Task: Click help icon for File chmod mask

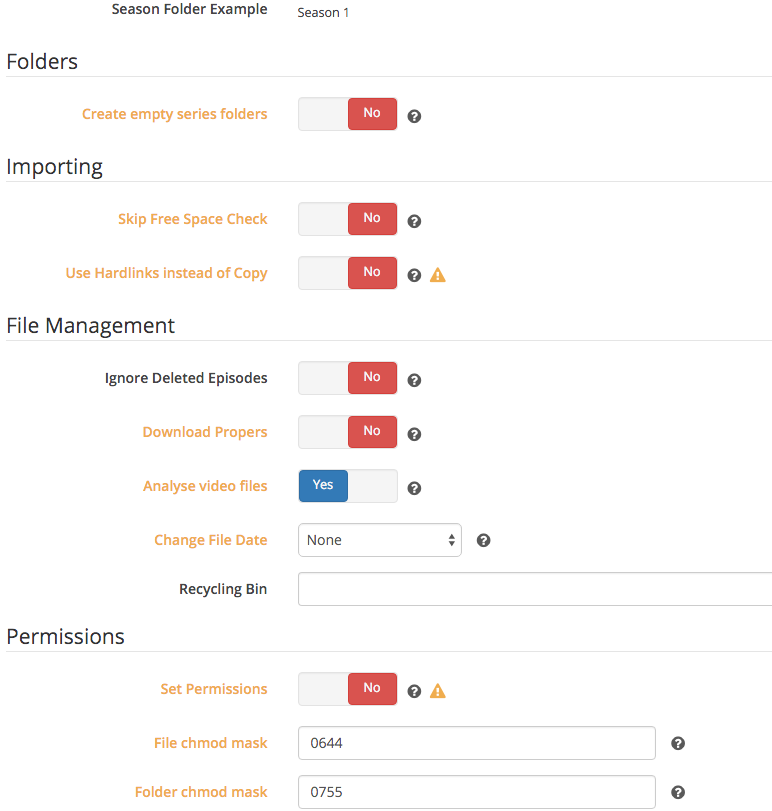Action: (x=677, y=743)
